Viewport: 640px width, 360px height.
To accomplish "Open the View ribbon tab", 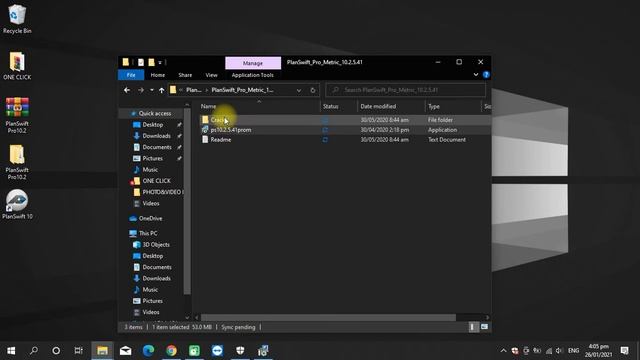I will (x=211, y=75).
